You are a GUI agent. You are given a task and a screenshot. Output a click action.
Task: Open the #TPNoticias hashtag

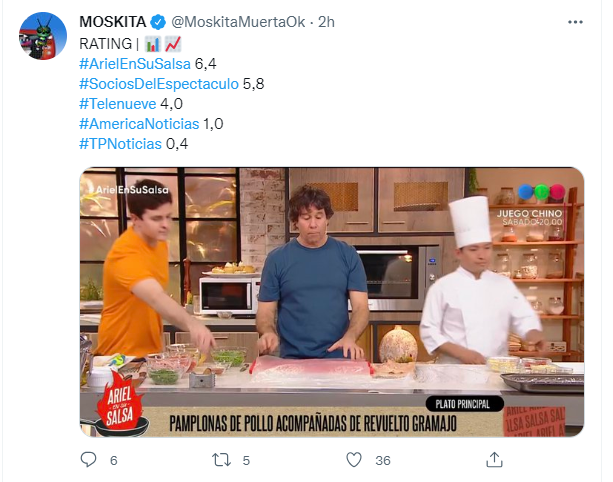120,144
